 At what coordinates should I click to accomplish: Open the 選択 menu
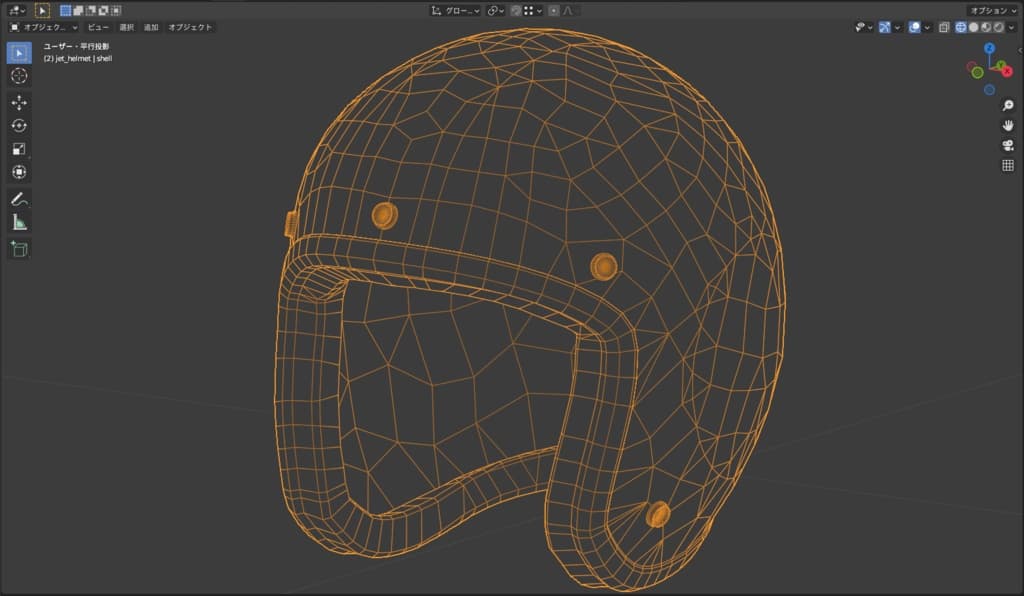click(x=127, y=27)
